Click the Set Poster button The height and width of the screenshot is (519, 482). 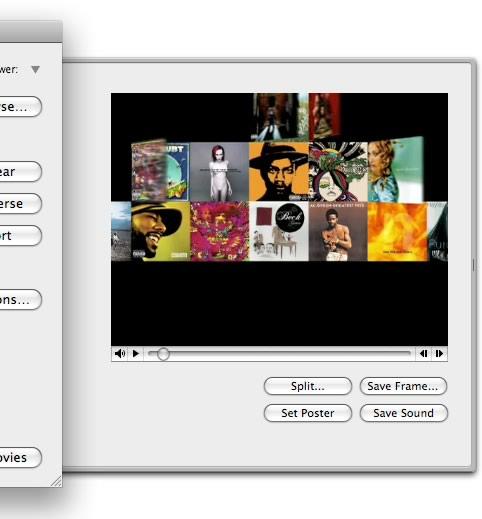pos(308,413)
